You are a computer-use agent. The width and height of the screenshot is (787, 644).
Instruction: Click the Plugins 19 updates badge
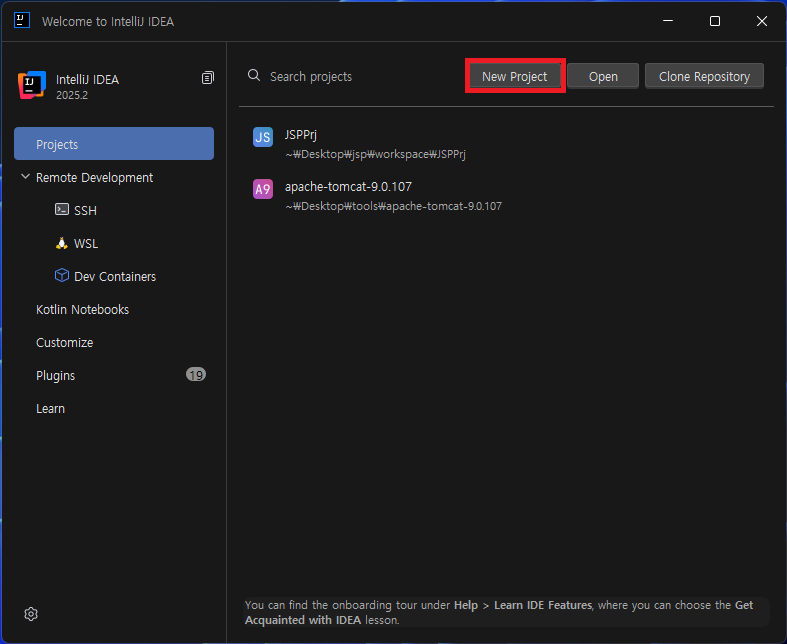pyautogui.click(x=196, y=374)
